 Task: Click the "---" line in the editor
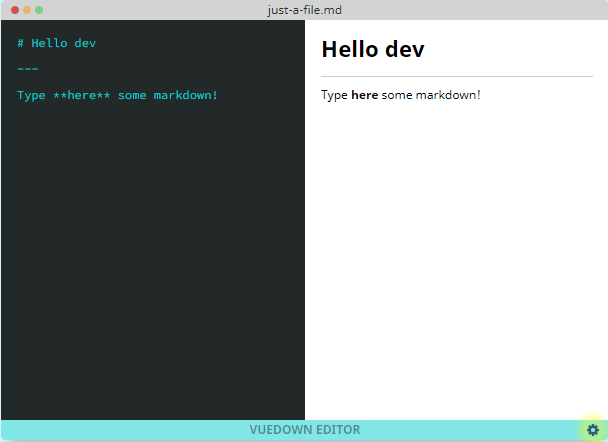pyautogui.click(x=28, y=69)
